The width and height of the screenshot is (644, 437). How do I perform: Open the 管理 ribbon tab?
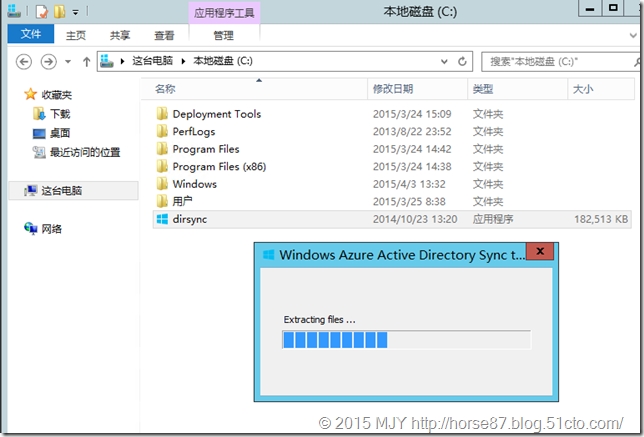(223, 35)
